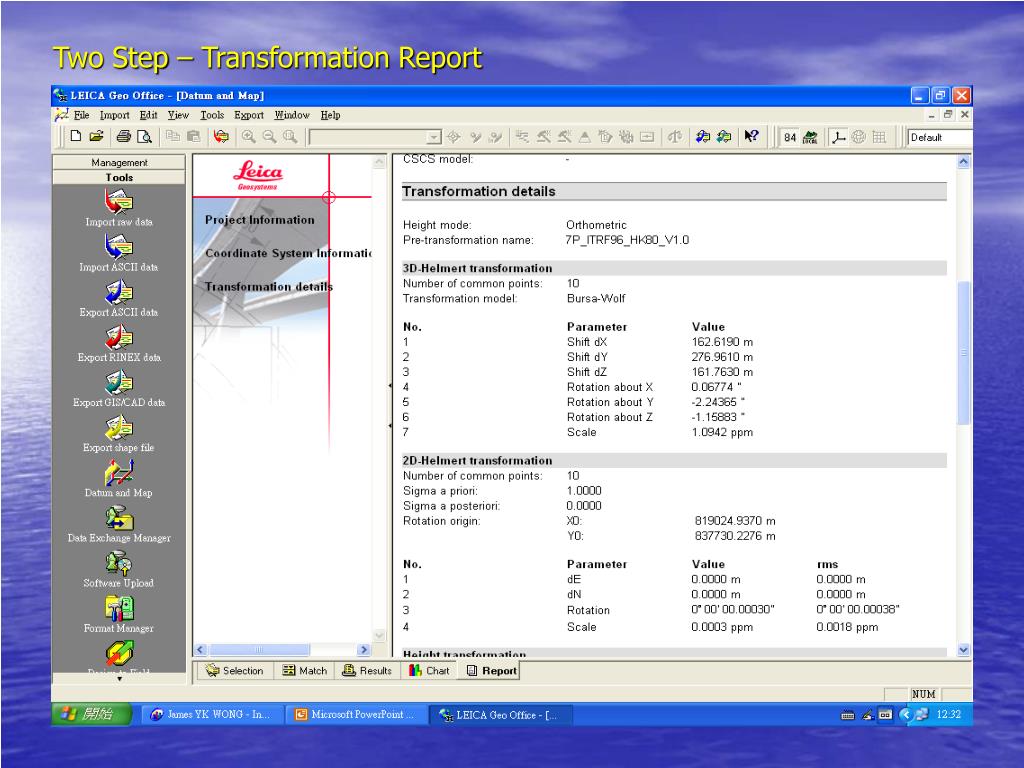Click the Zoom In magnifier icon
The width and height of the screenshot is (1024, 768).
click(248, 136)
